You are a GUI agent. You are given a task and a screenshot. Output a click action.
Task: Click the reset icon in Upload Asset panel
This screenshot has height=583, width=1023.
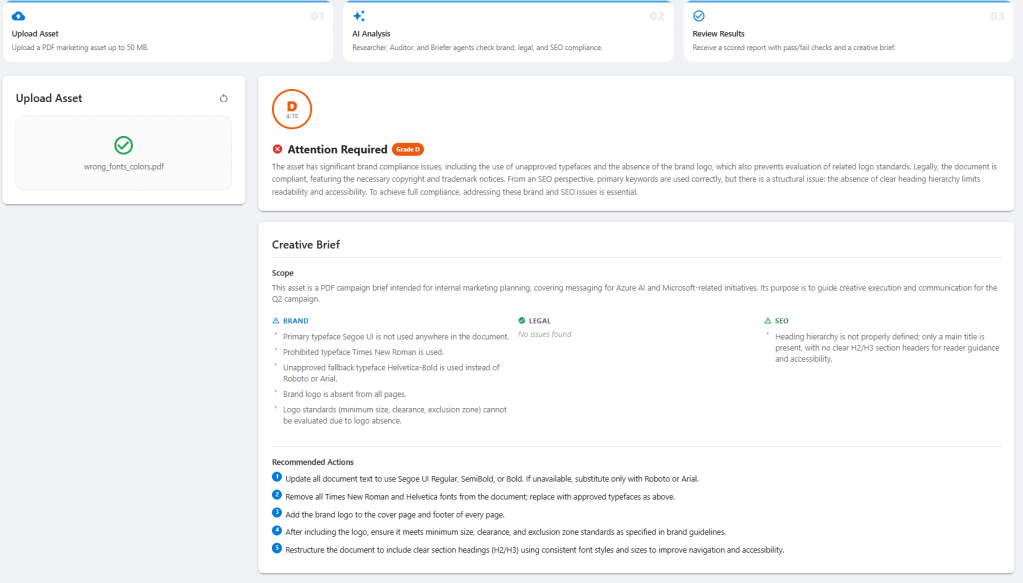tap(224, 99)
